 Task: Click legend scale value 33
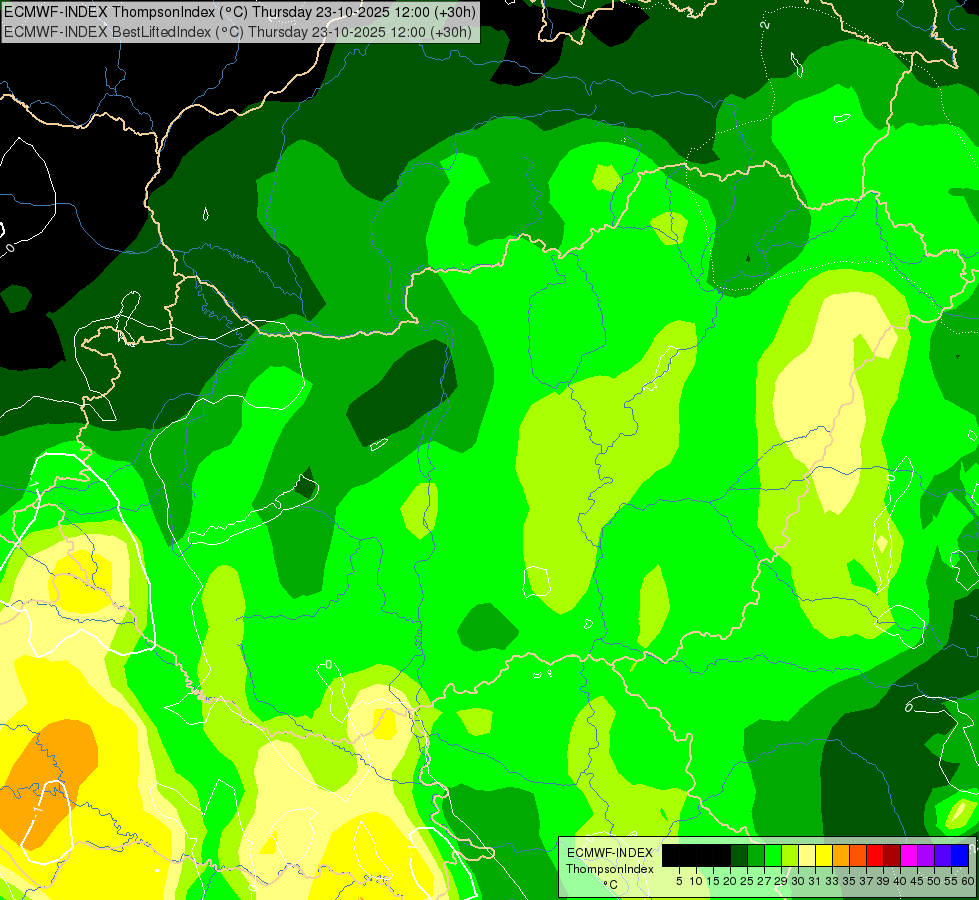pyautogui.click(x=832, y=881)
